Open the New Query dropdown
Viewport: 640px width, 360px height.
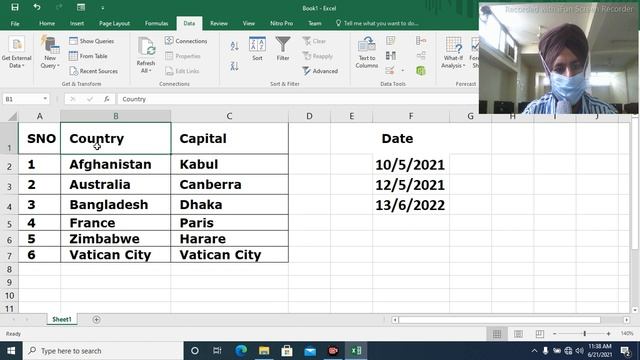[x=50, y=53]
